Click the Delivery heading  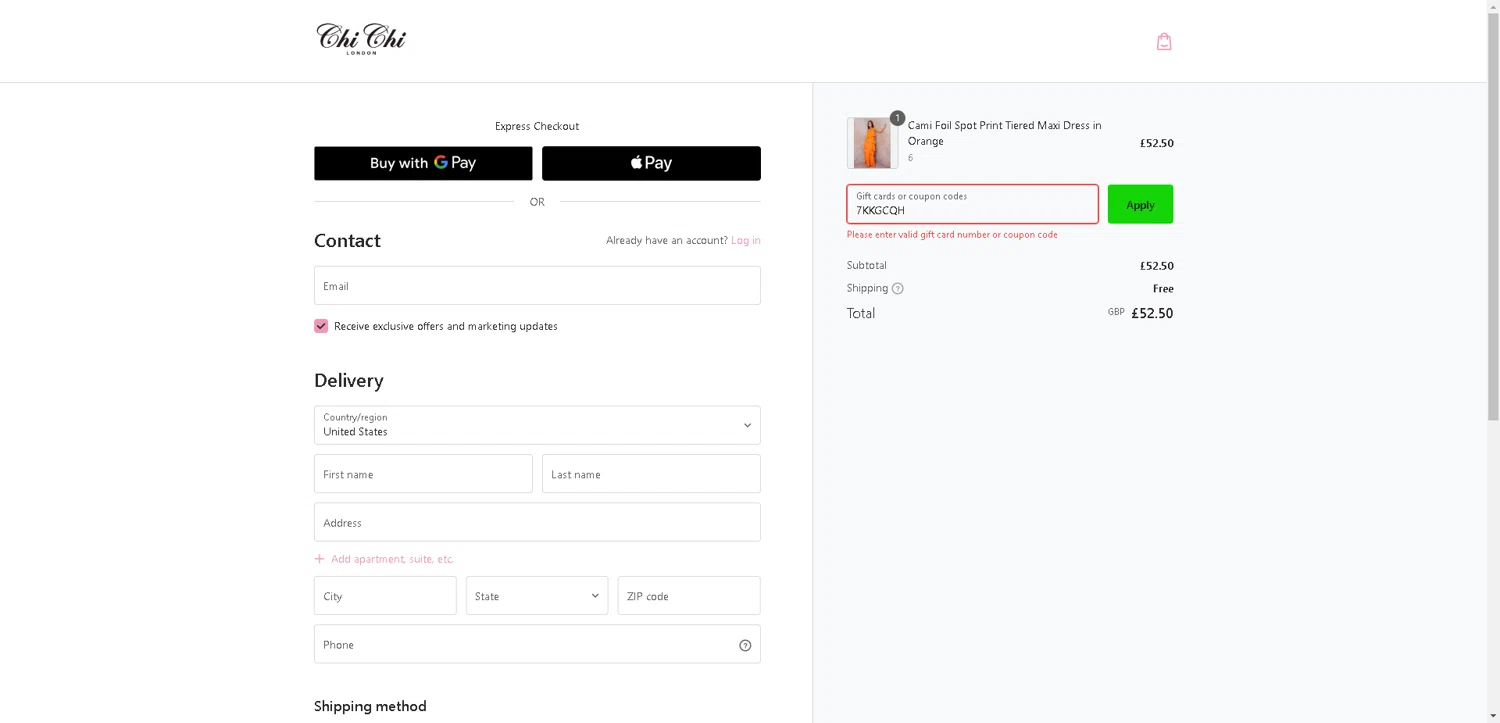click(x=349, y=380)
